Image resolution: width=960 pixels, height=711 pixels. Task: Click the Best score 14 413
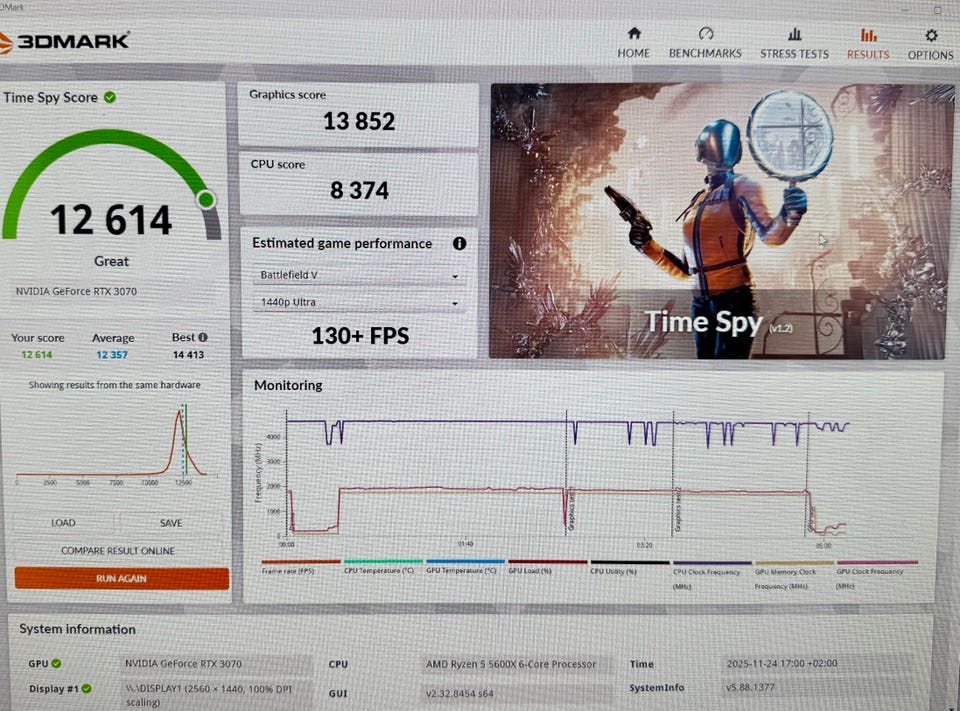188,355
